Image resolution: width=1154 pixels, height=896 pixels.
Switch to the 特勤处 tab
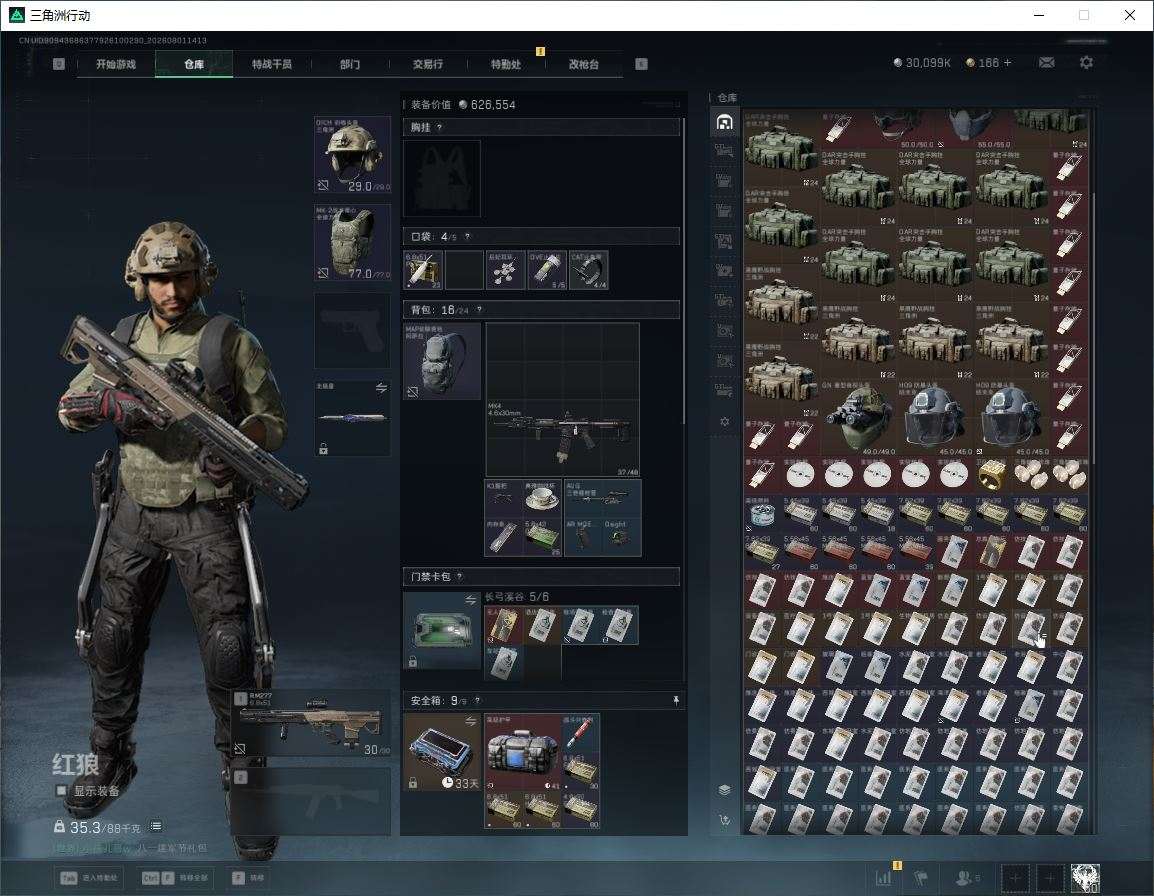tap(506, 64)
